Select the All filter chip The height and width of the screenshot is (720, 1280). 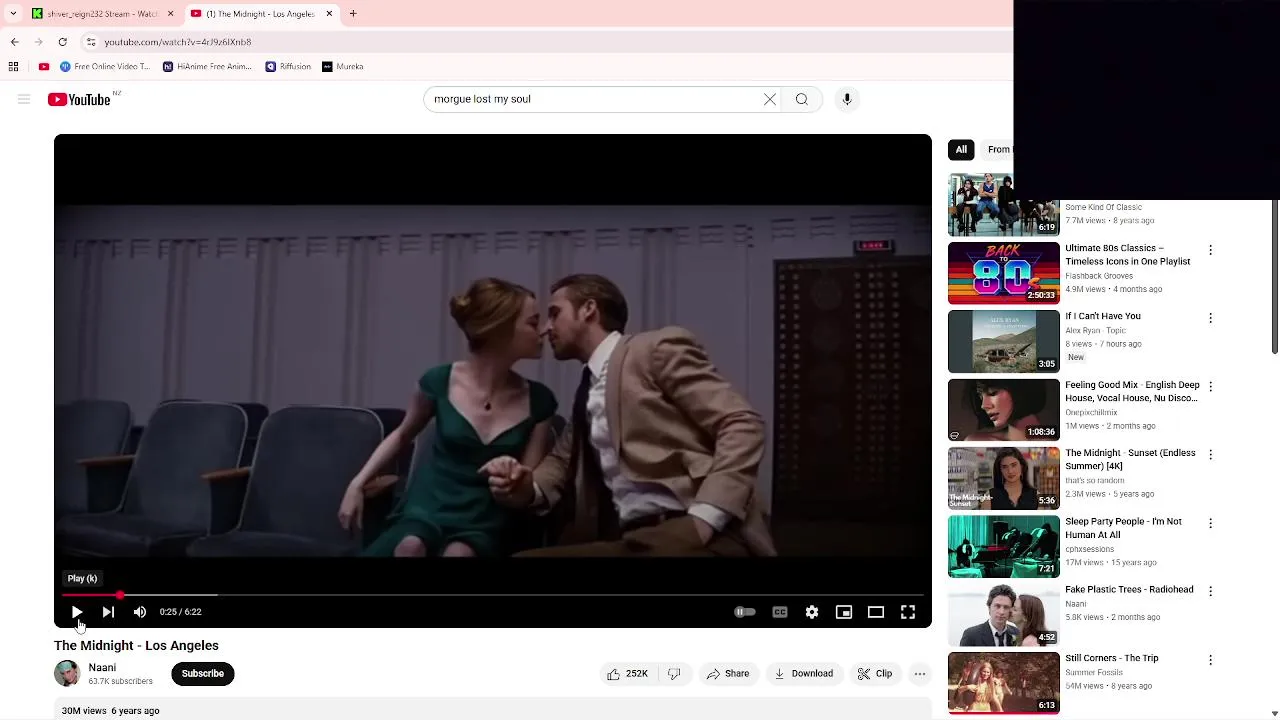tap(961, 150)
